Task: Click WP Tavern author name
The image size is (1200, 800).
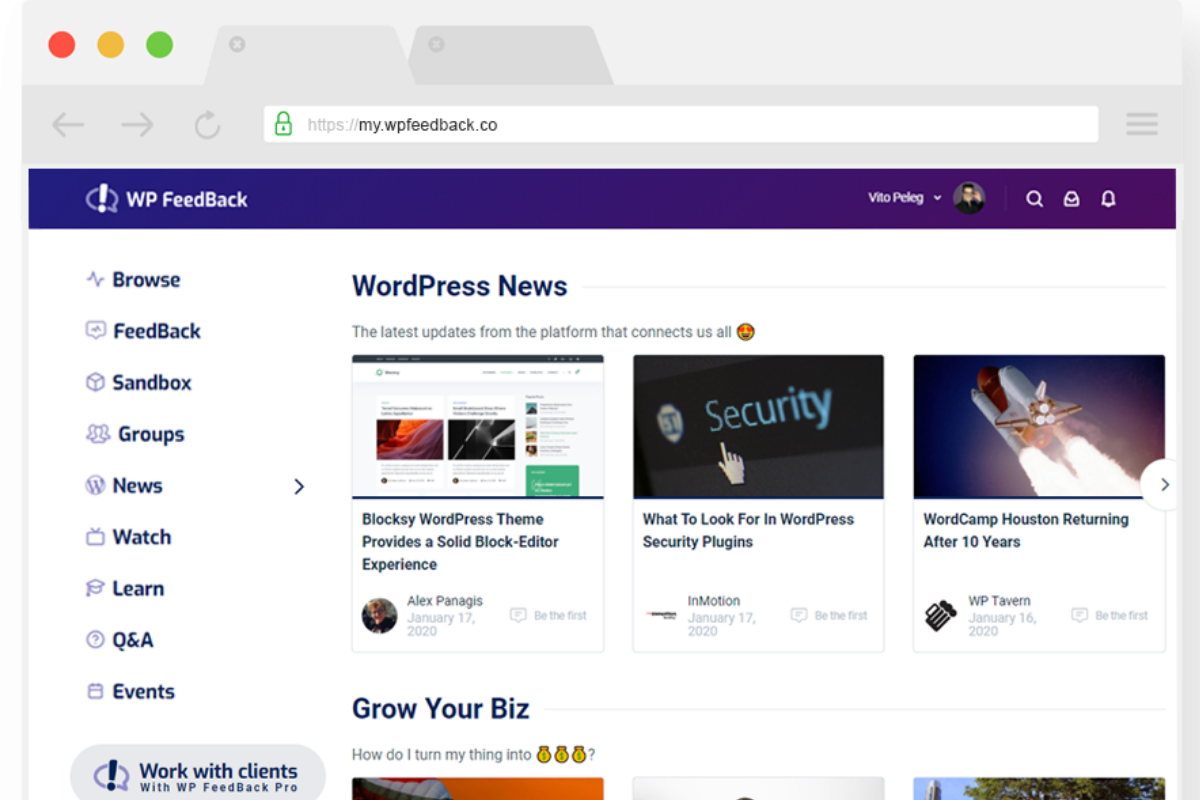Action: point(999,601)
